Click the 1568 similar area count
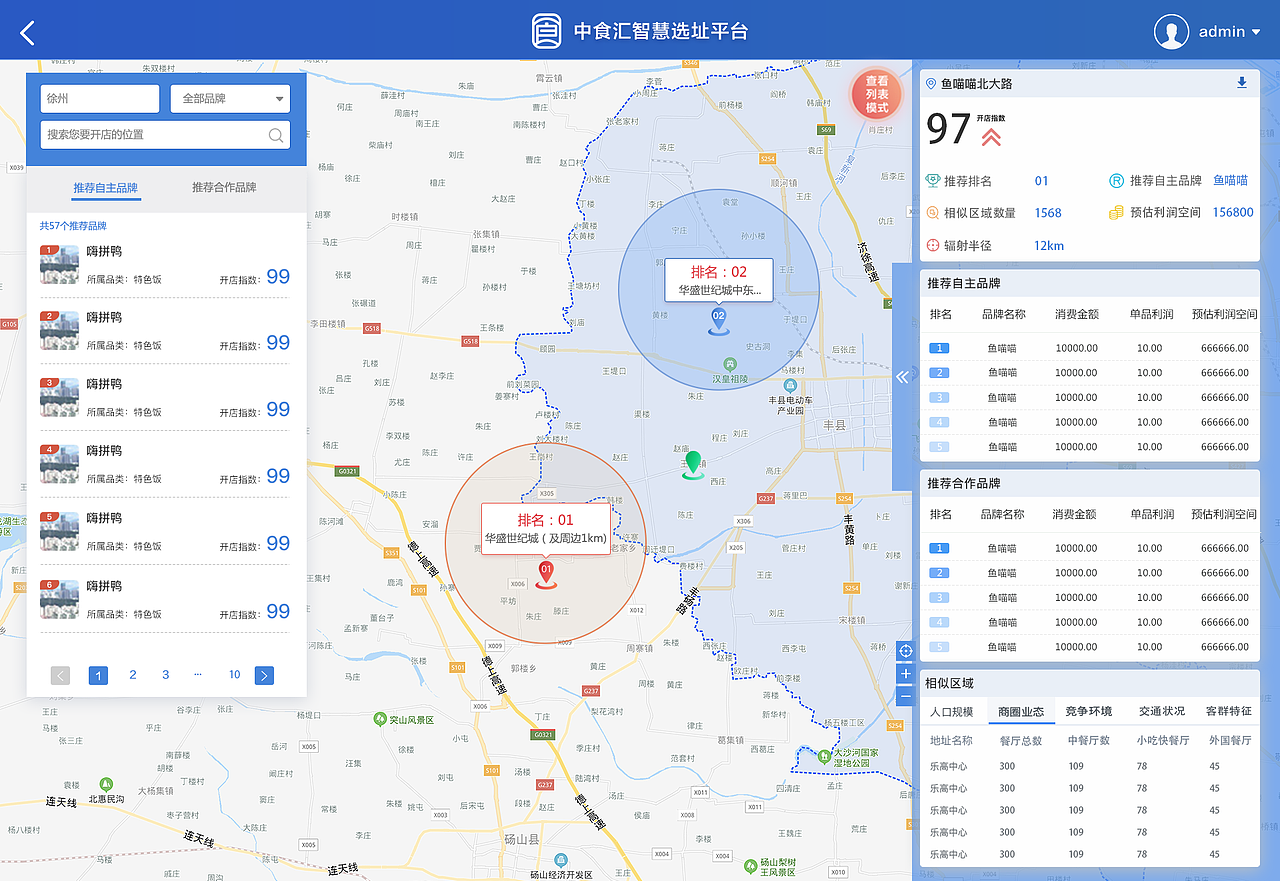The width and height of the screenshot is (1280, 881). 1048,213
